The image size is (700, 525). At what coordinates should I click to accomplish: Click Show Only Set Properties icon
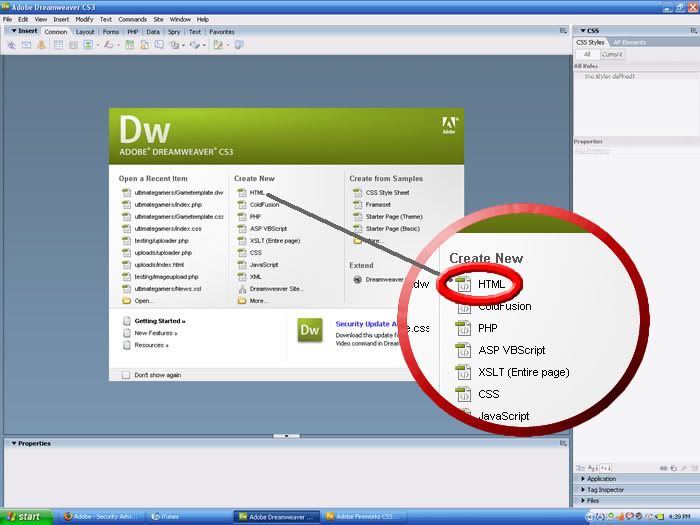point(606,468)
